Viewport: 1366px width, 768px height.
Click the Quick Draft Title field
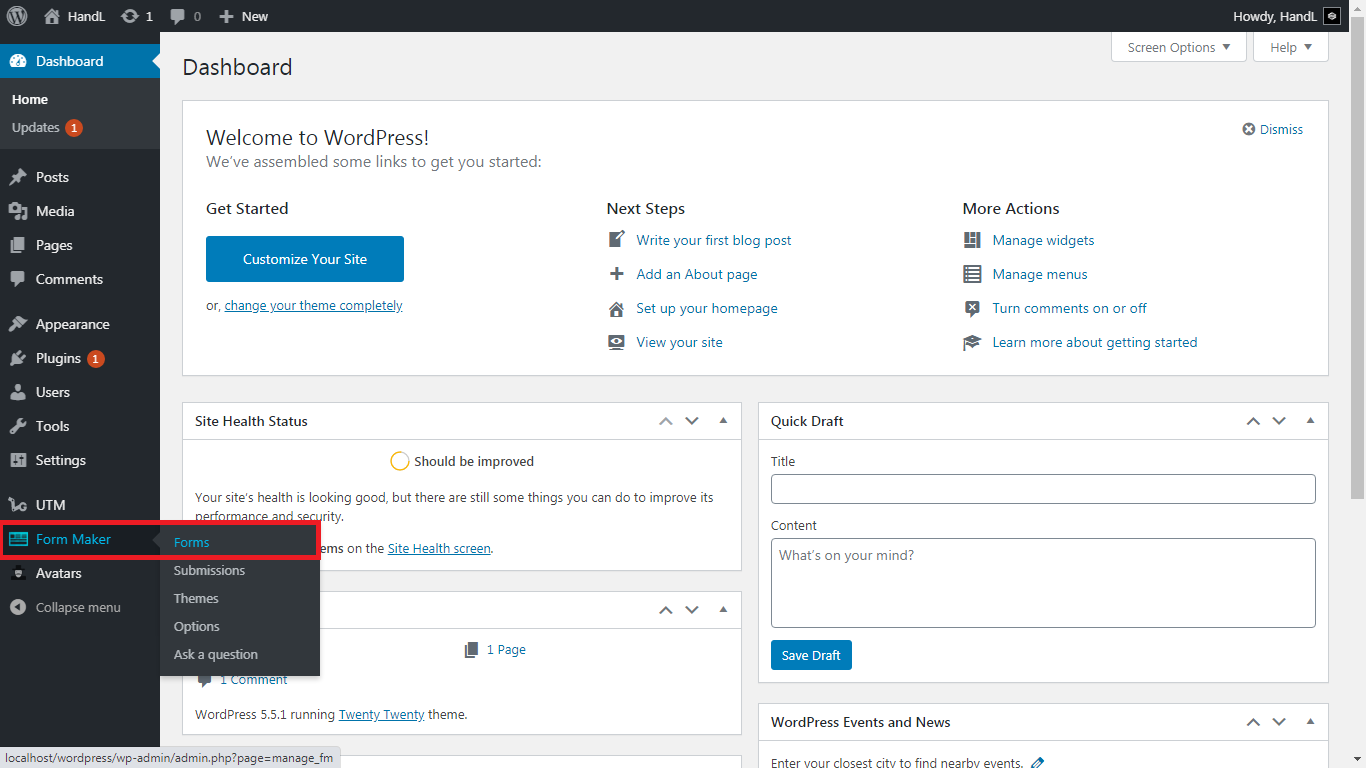click(1042, 489)
